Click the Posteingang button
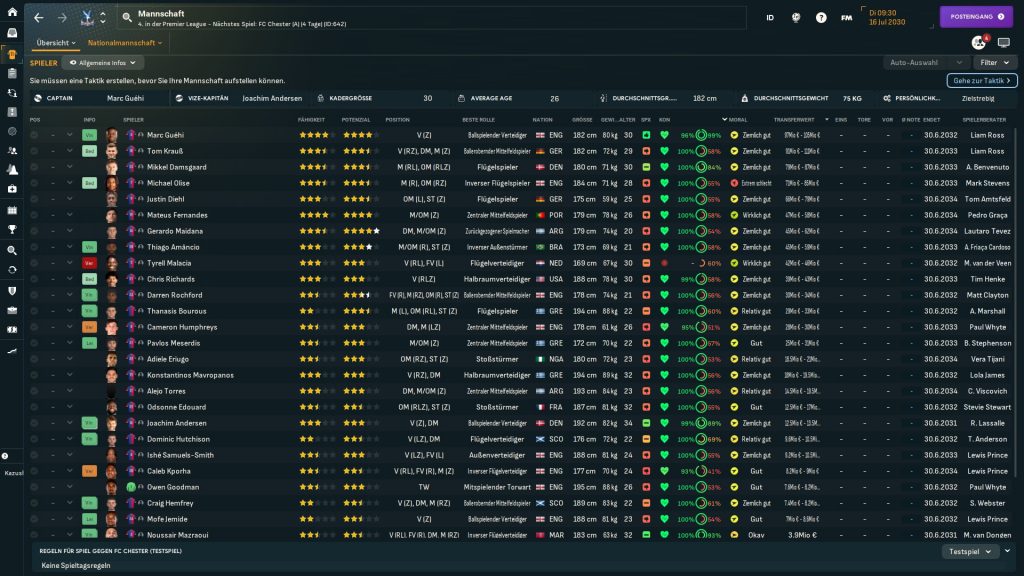1024x576 pixels. point(975,17)
